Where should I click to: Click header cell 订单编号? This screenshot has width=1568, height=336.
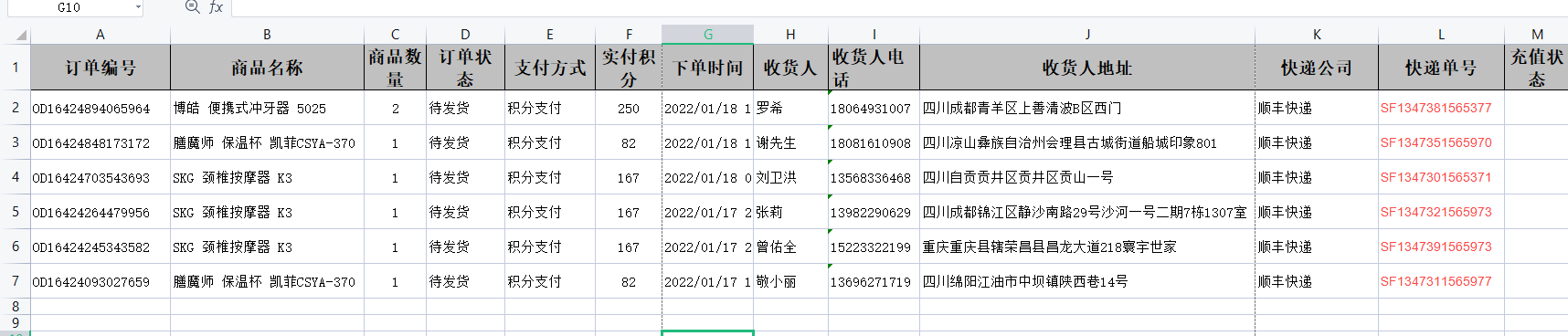coord(101,68)
